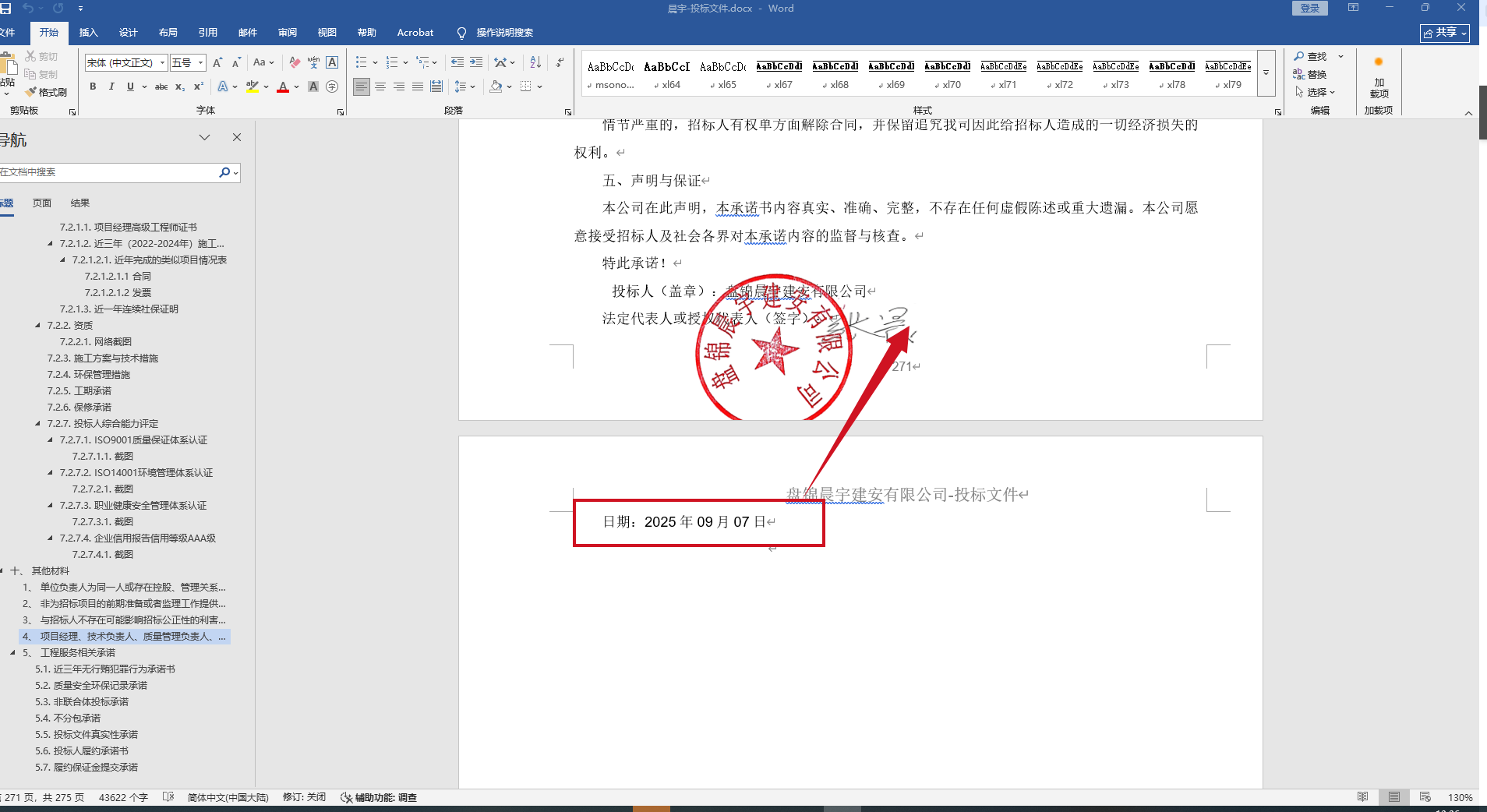Justify the paragraph text

coord(418,86)
